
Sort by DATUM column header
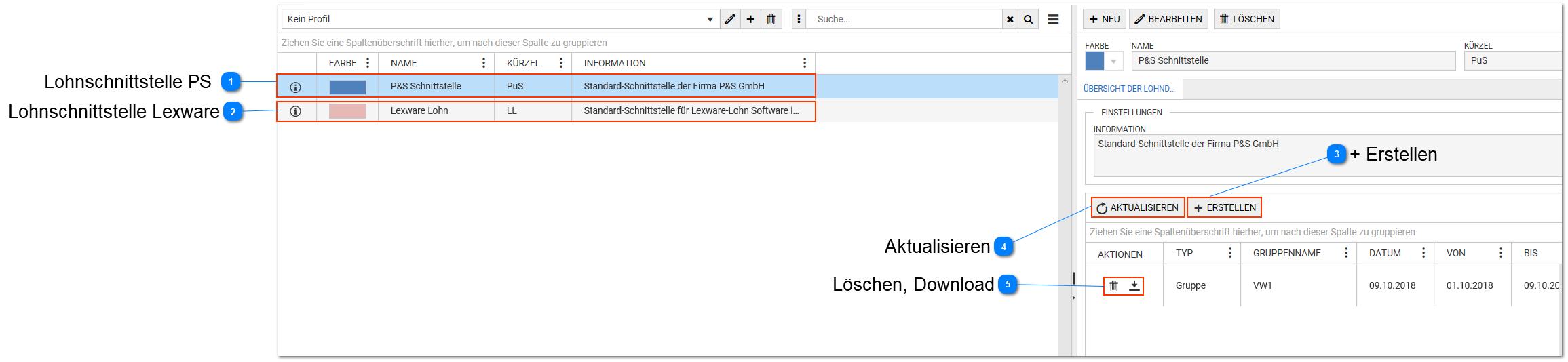point(1385,253)
